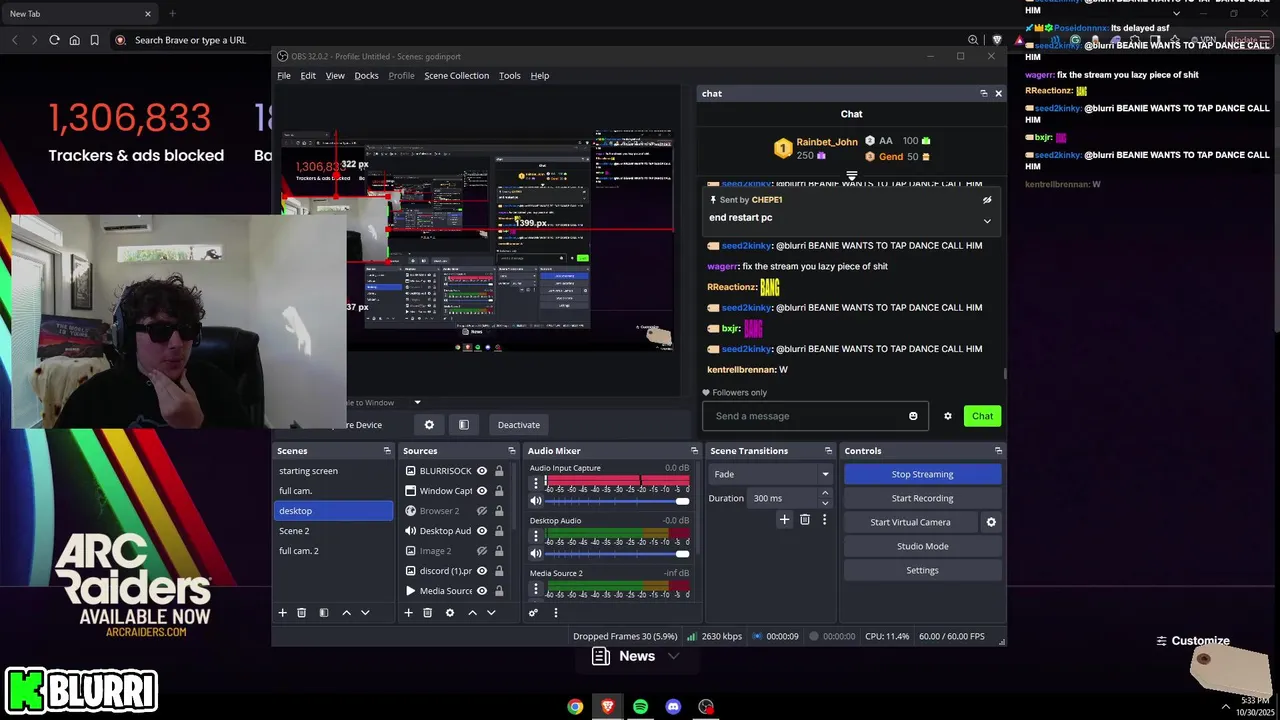The width and height of the screenshot is (1280, 720).
Task: Open OBS Settings from Controls
Action: [x=922, y=570]
